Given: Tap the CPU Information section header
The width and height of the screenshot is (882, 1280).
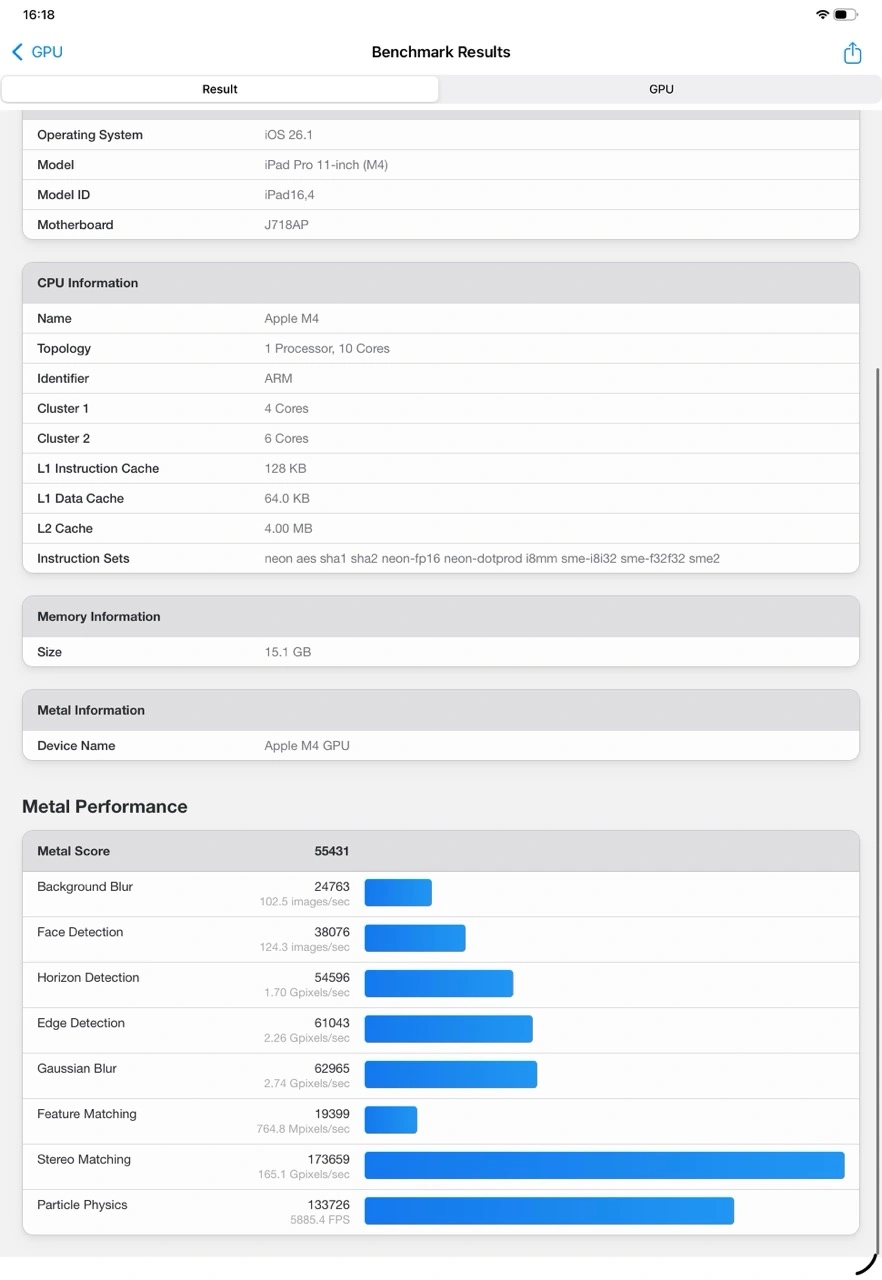Looking at the screenshot, I should [x=88, y=283].
